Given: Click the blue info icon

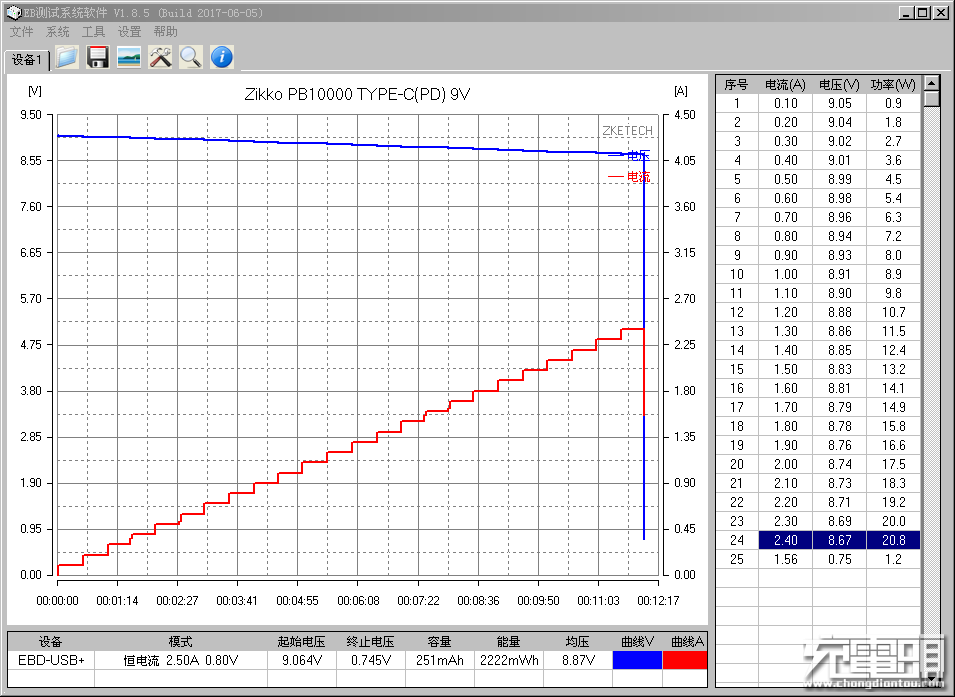Looking at the screenshot, I should (x=221, y=57).
